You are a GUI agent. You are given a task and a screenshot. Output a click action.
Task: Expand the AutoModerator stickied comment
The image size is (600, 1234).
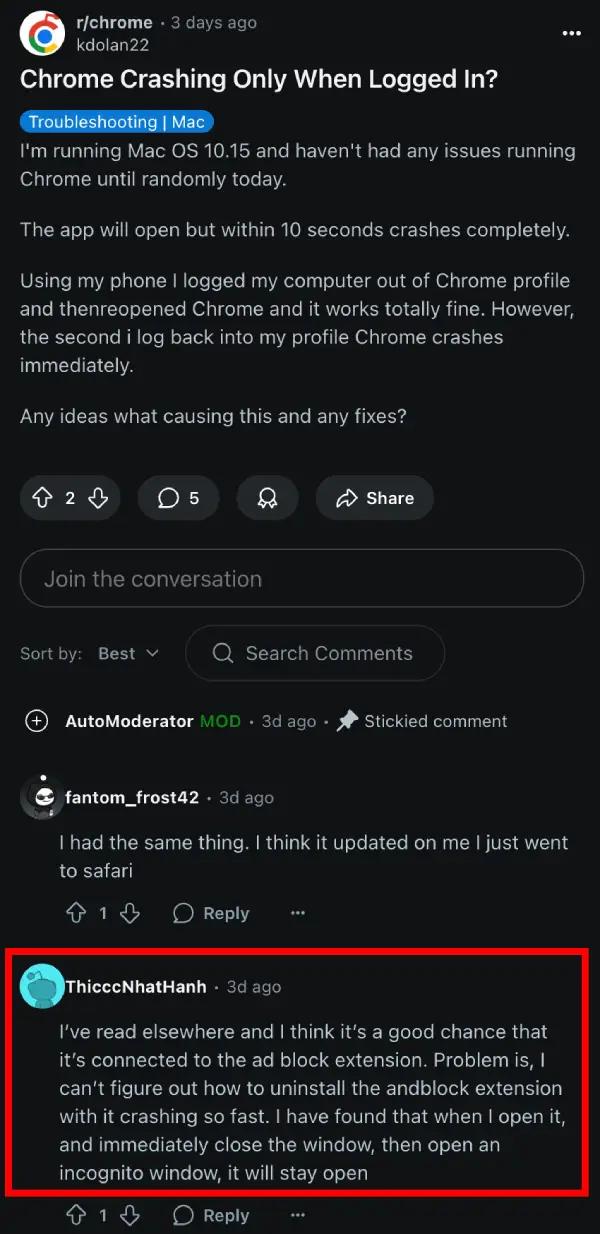tap(37, 721)
